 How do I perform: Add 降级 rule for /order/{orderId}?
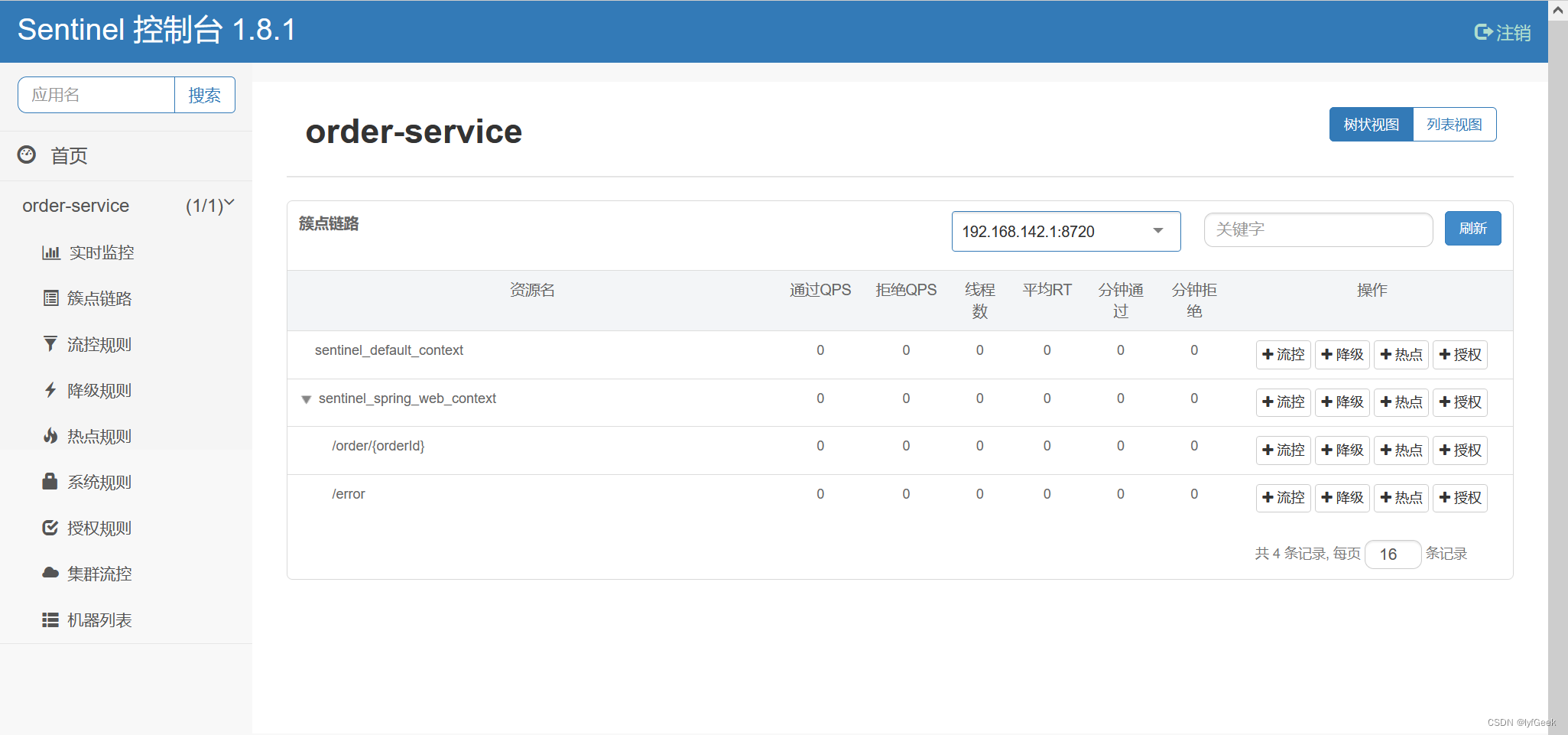pyautogui.click(x=1342, y=450)
